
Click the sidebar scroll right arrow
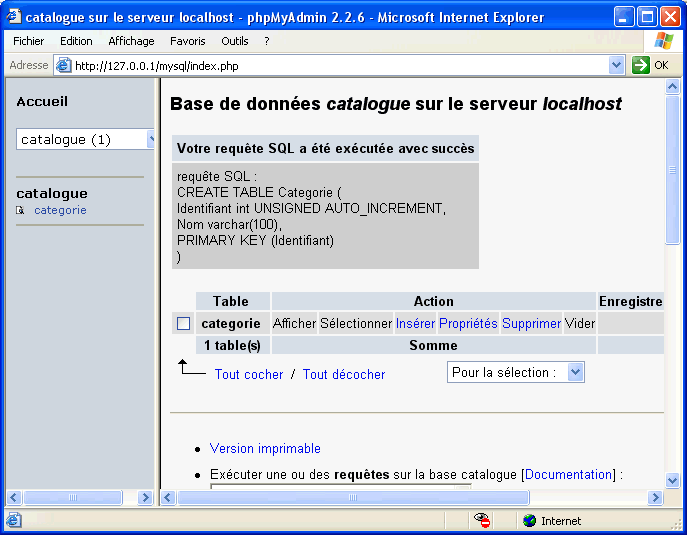[x=145, y=497]
